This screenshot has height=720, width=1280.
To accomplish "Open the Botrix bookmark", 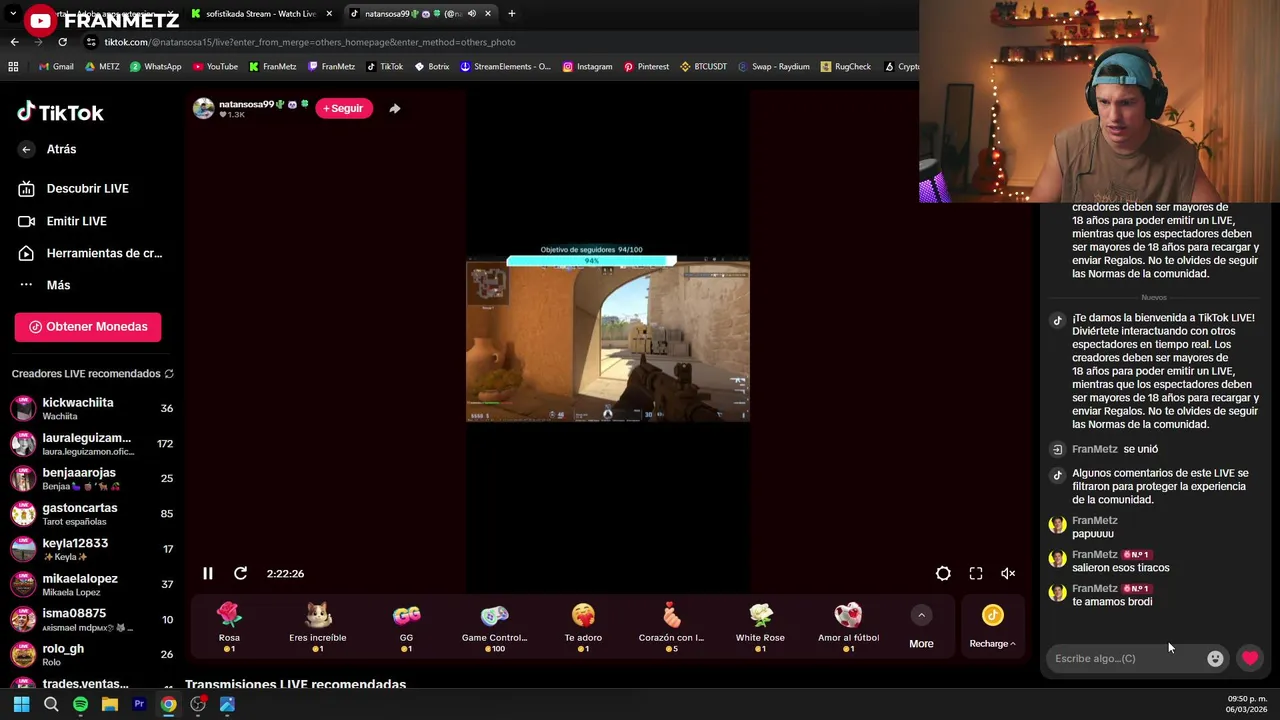I will [x=432, y=67].
